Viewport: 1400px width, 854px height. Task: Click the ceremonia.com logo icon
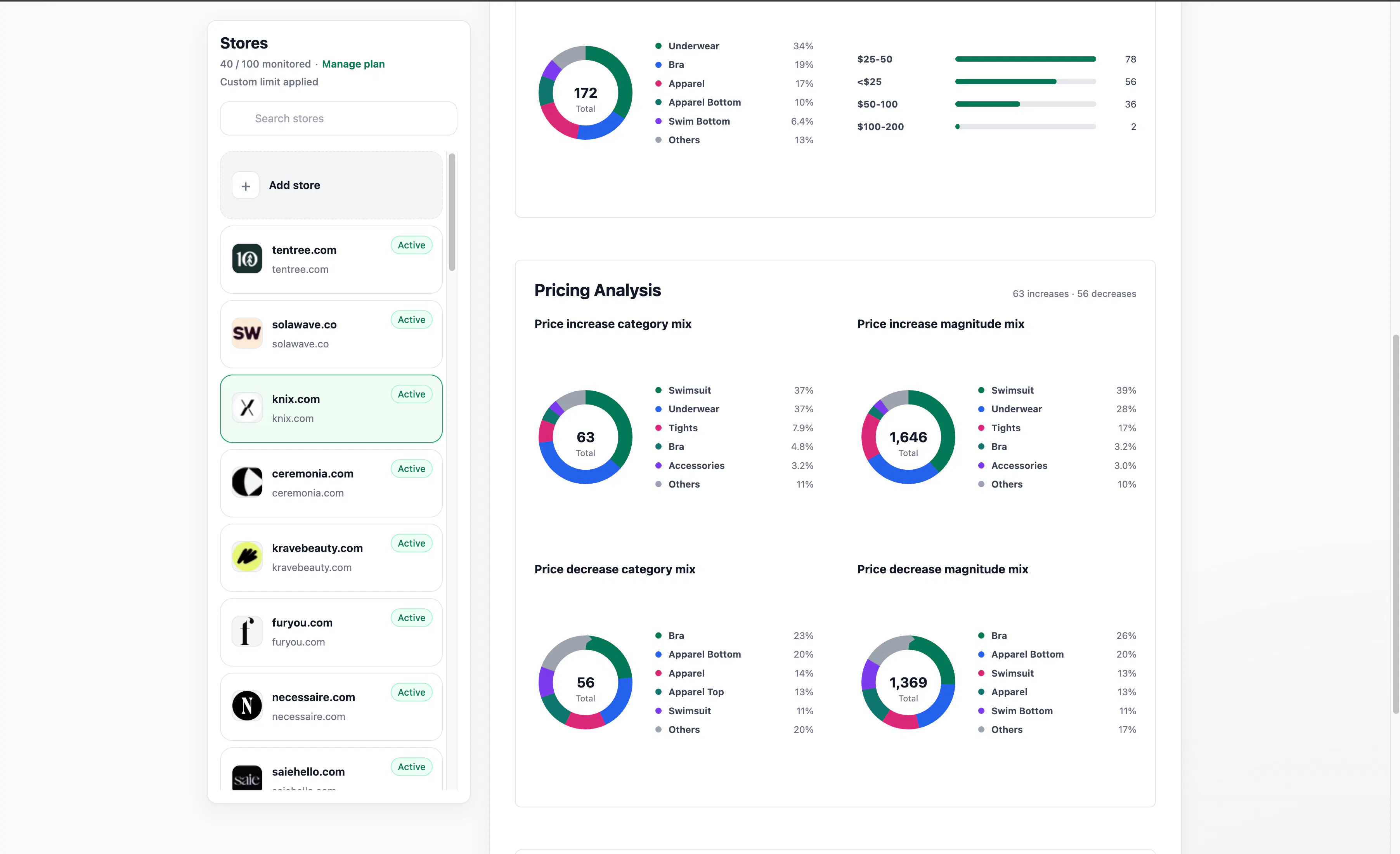pyautogui.click(x=247, y=482)
